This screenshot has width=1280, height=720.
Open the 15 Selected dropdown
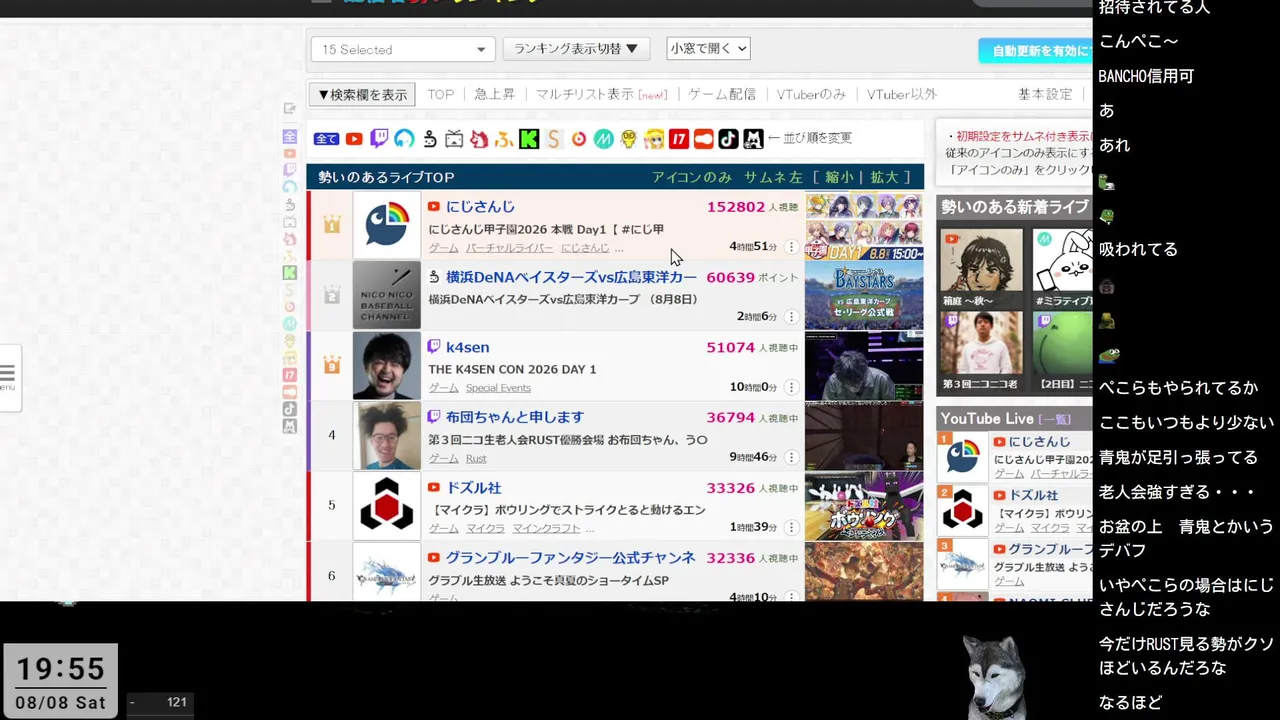[x=403, y=49]
